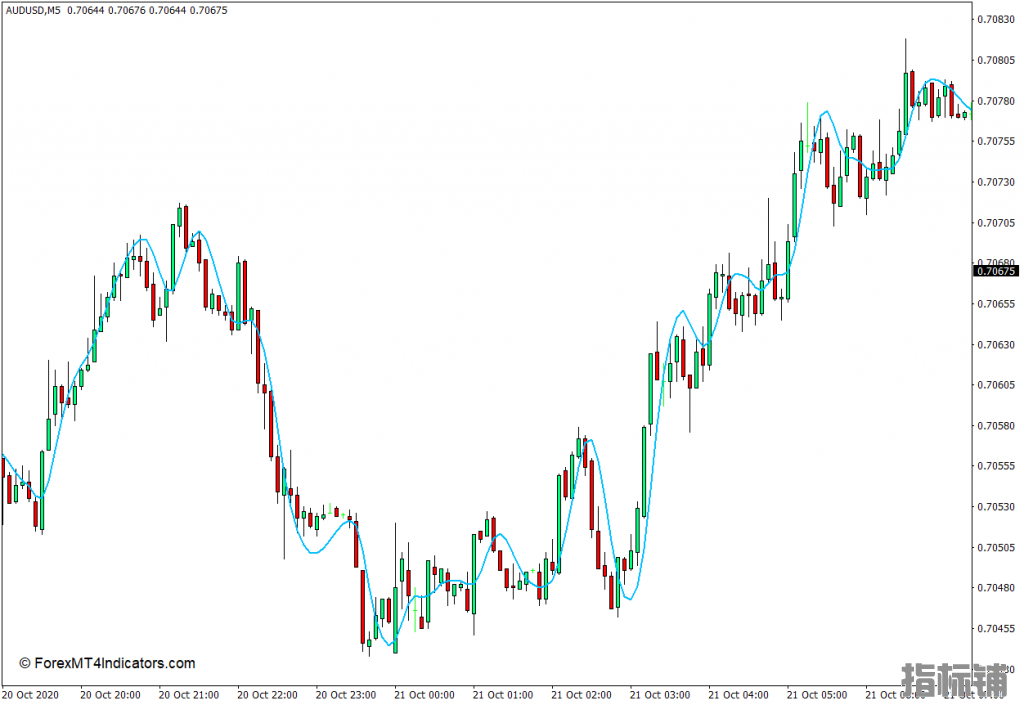The height and width of the screenshot is (705, 1024).
Task: Click the 21 Oct 02:00 time label
Action: click(x=581, y=695)
